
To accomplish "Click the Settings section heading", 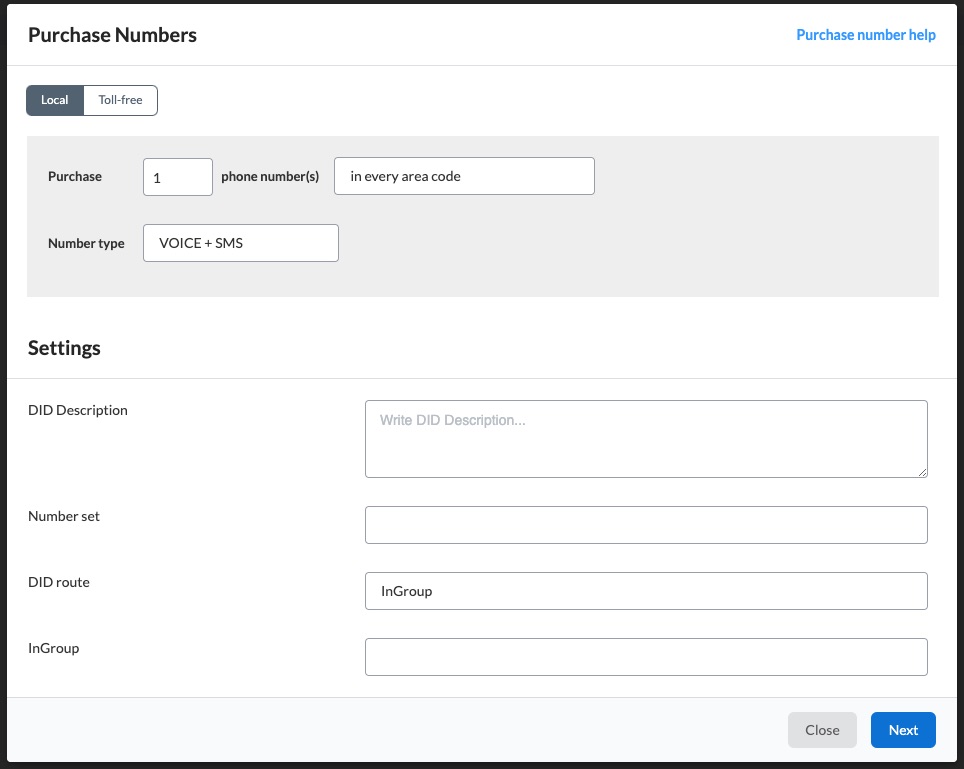I will 64,348.
